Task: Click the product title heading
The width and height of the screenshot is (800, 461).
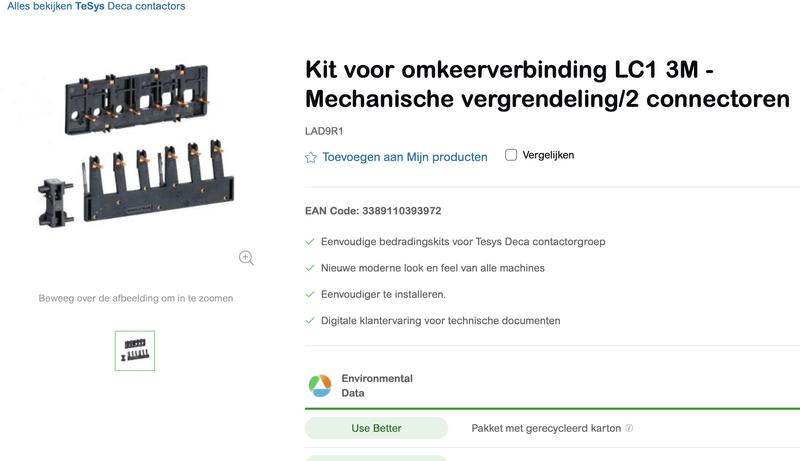Action: click(x=547, y=86)
